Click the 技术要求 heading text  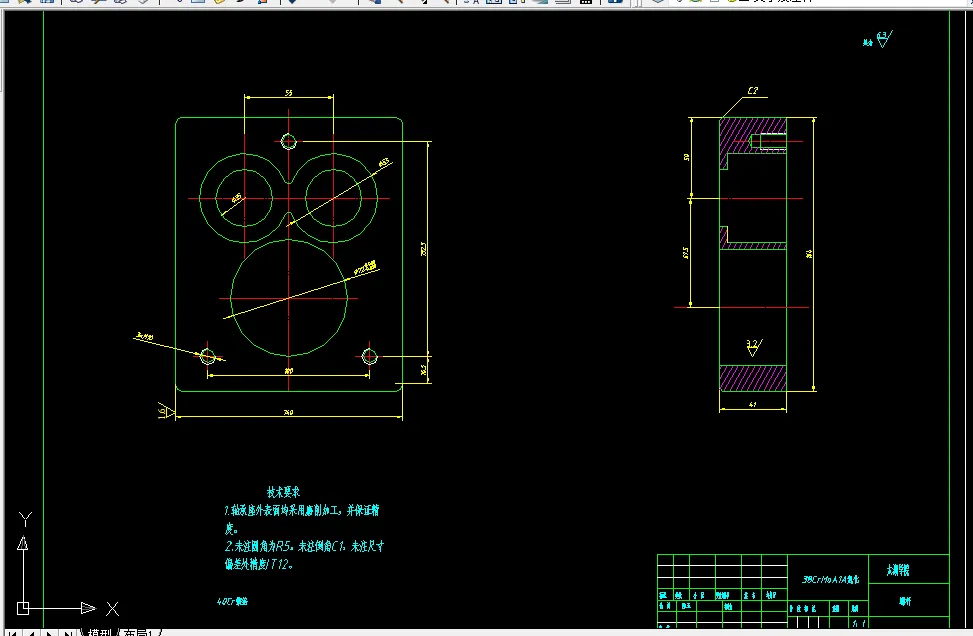tap(284, 492)
